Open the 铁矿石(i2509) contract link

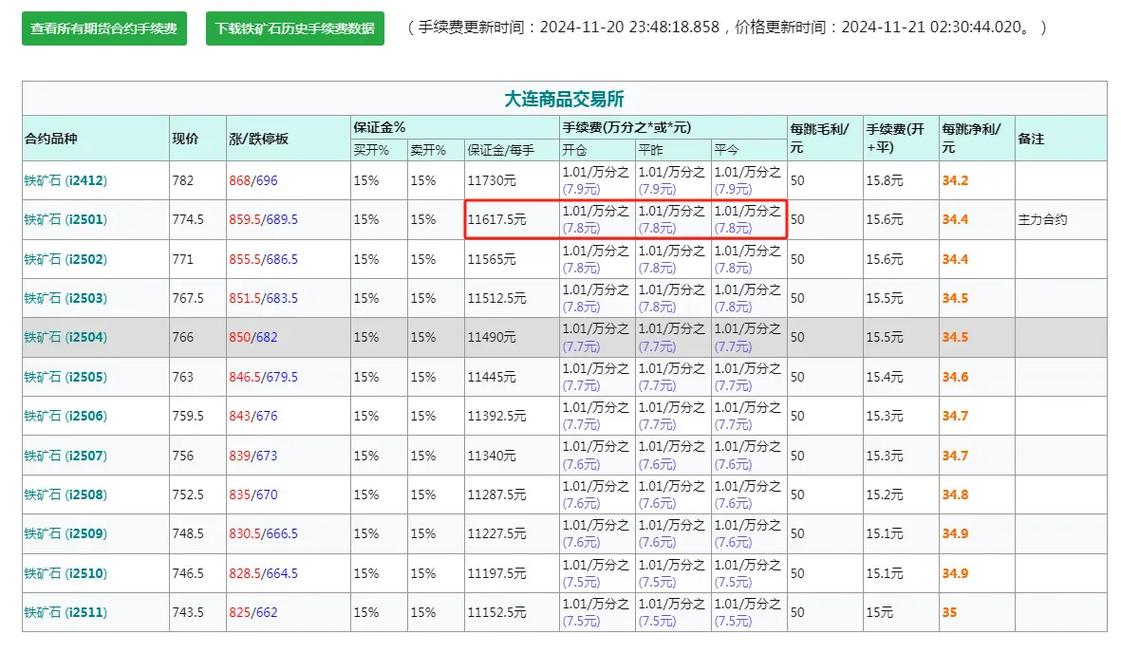[x=66, y=534]
